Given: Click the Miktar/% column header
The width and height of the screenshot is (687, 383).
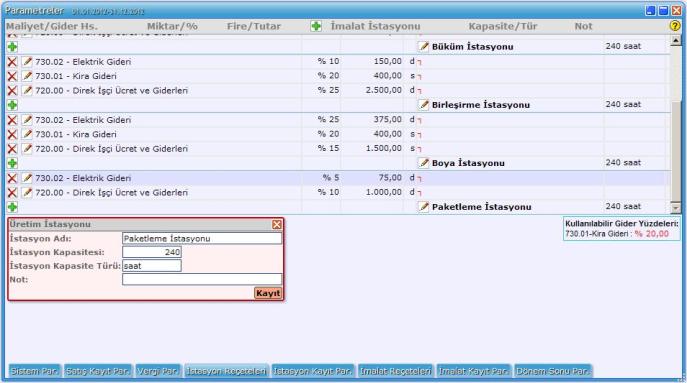Looking at the screenshot, I should (172, 26).
